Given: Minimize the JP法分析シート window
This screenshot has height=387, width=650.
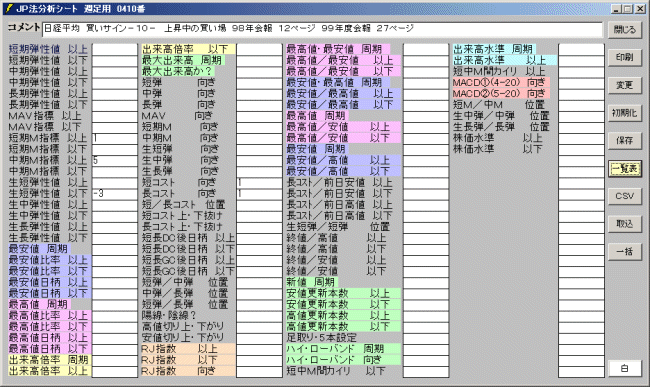Looking at the screenshot, I should click(616, 9).
